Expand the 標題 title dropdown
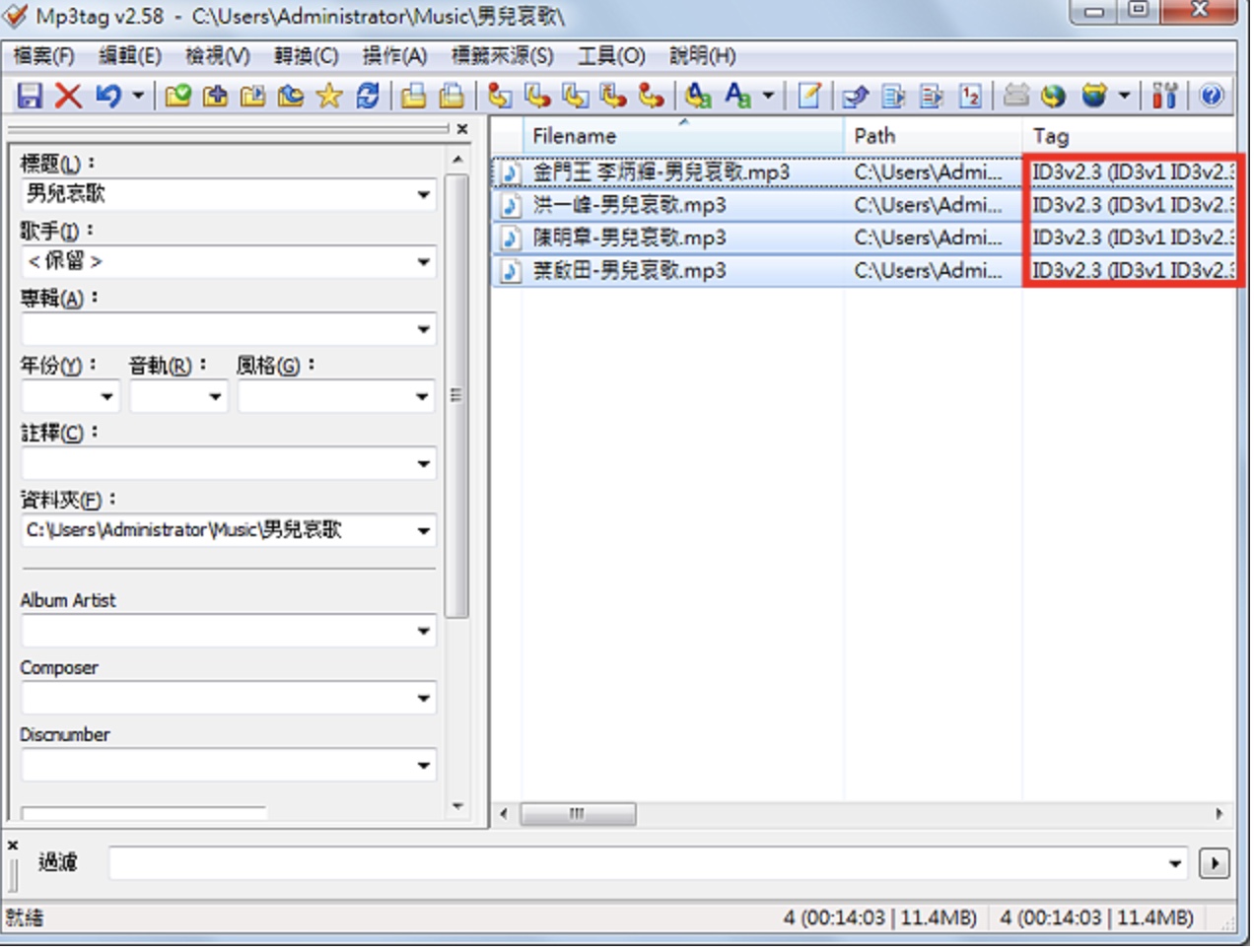Image resolution: width=1254 pixels, height=952 pixels. point(424,194)
